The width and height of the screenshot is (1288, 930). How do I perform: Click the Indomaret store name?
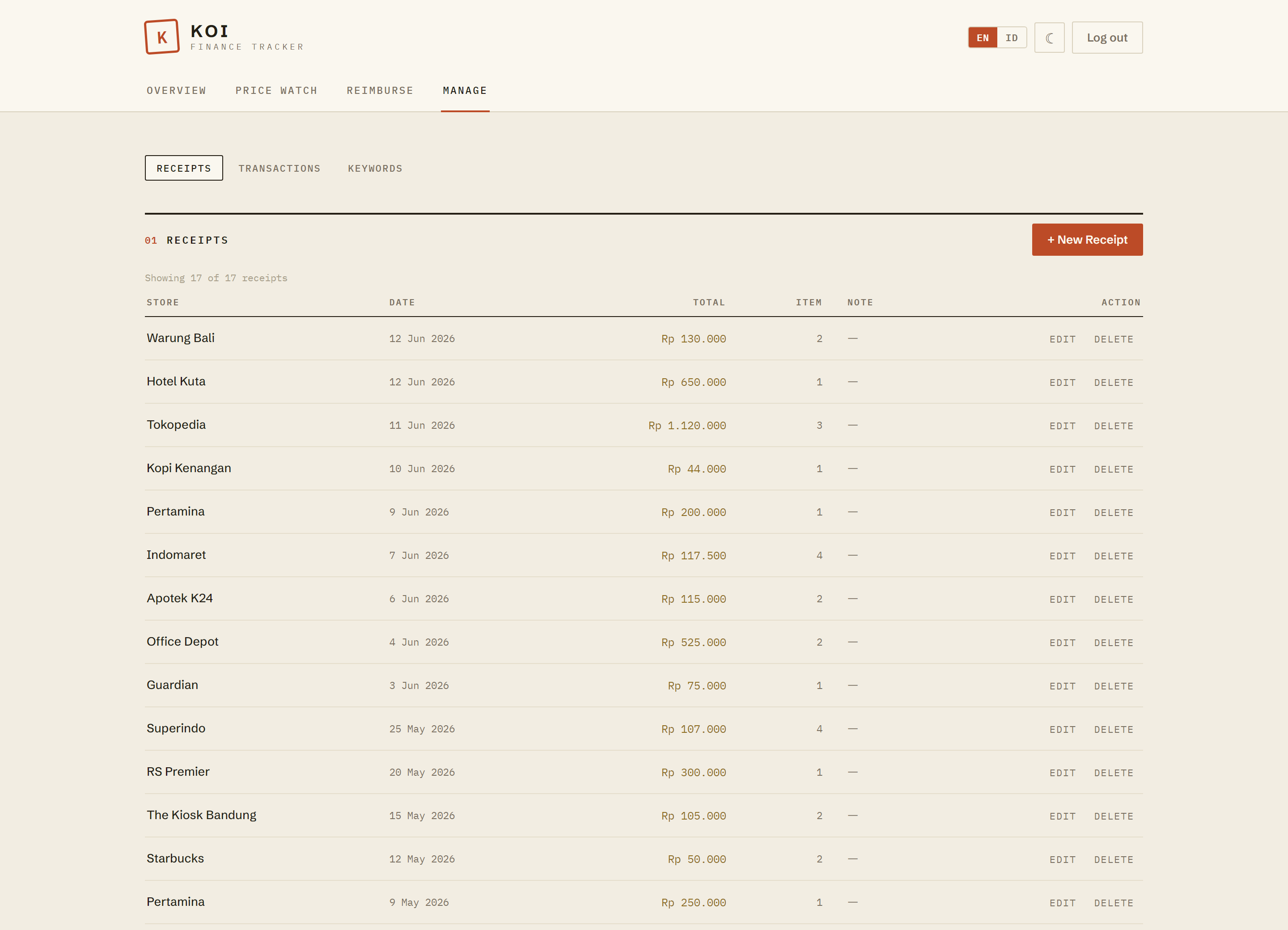click(x=176, y=555)
